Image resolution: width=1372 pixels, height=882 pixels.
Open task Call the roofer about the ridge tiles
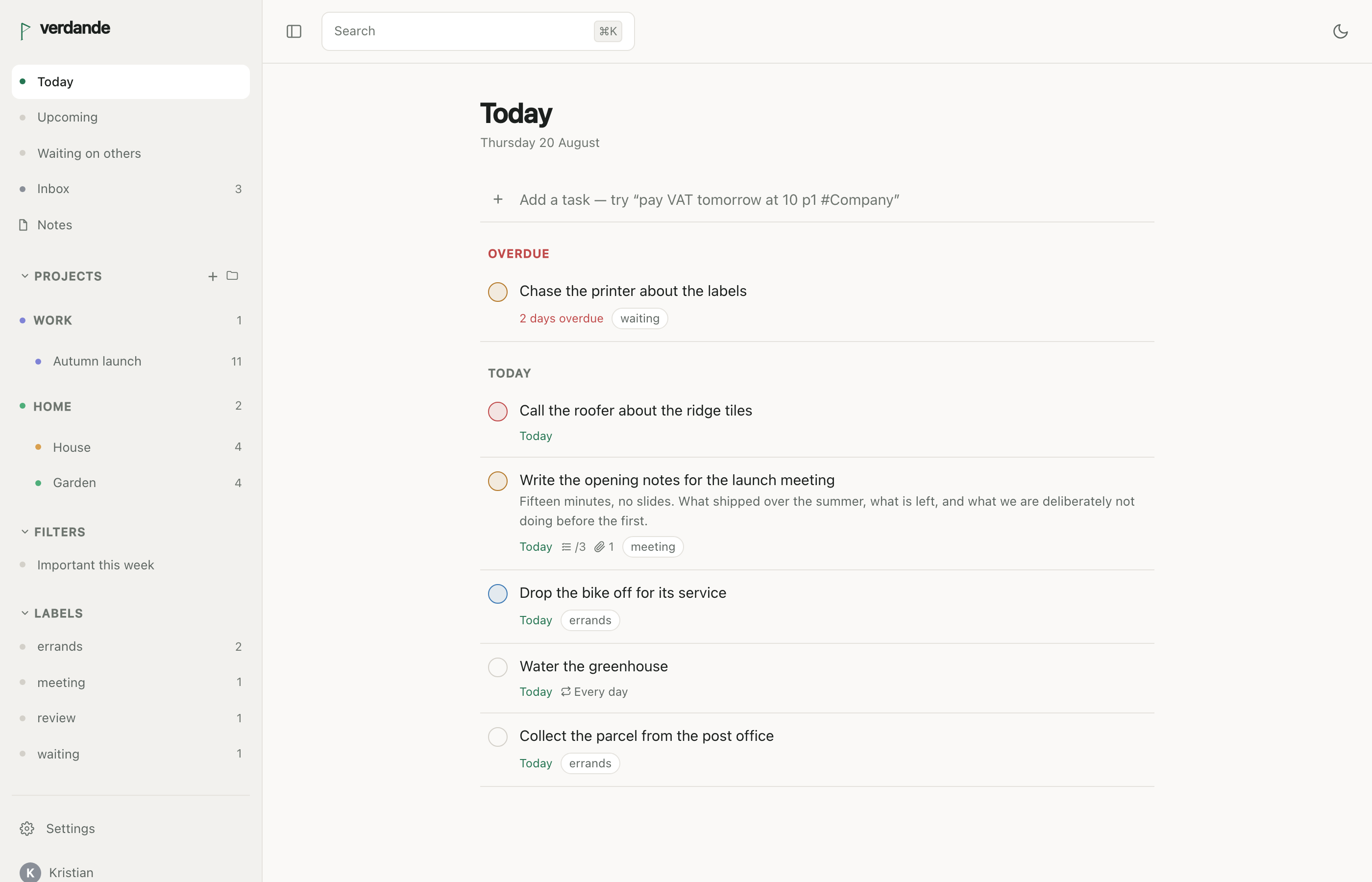tap(636, 411)
